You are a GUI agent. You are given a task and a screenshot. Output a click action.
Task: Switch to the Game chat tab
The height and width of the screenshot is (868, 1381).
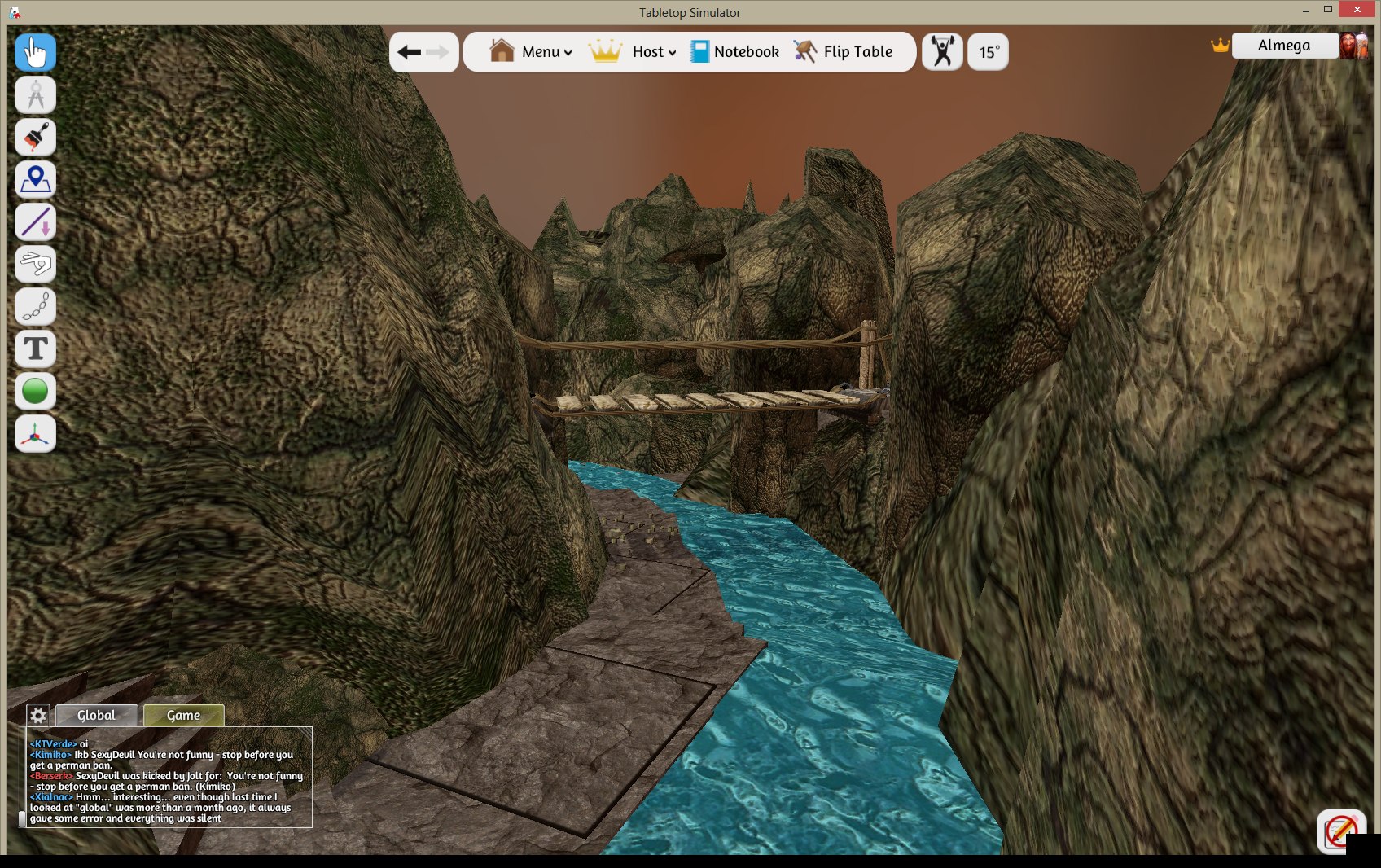point(184,715)
